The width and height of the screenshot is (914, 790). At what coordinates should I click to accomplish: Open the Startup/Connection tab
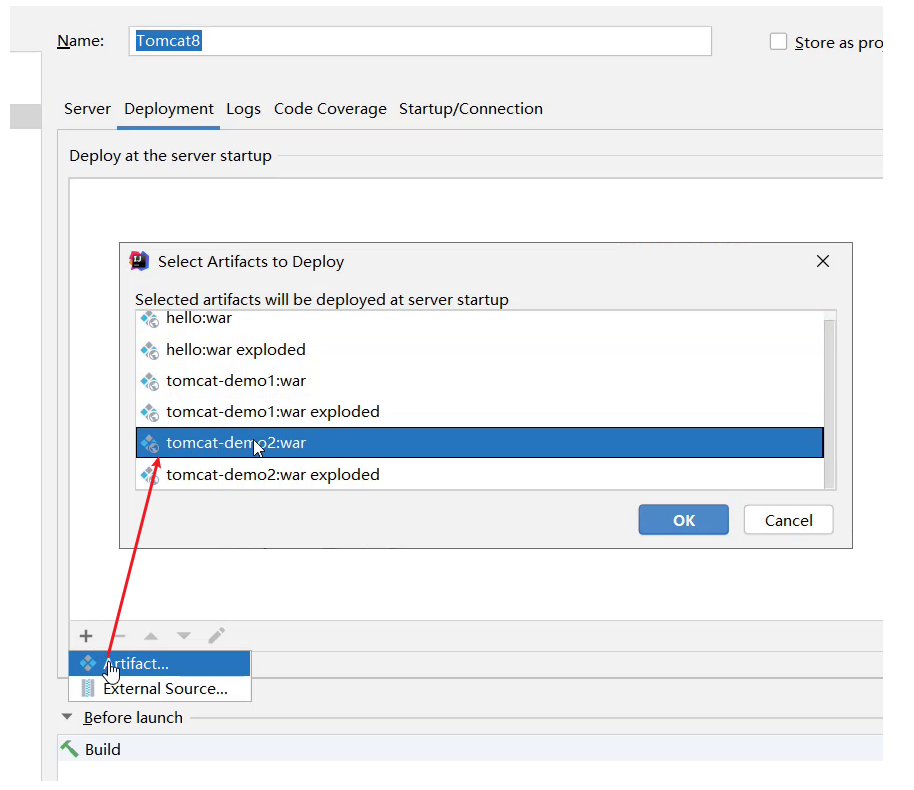[470, 109]
